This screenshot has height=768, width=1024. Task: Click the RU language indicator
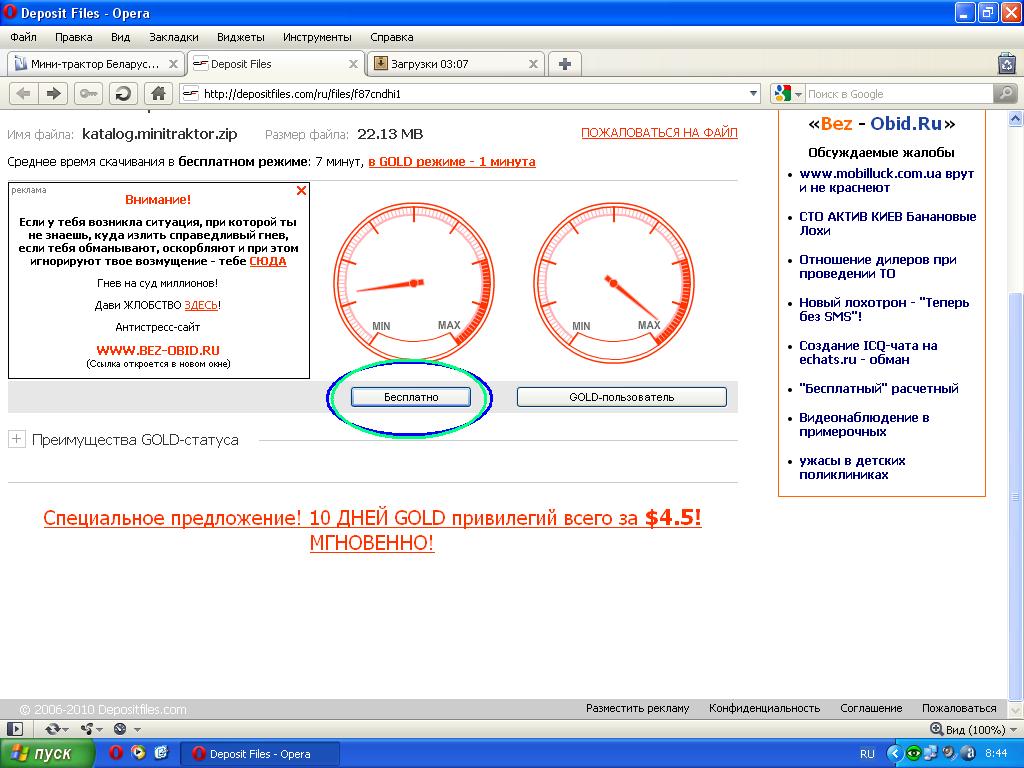[x=867, y=754]
